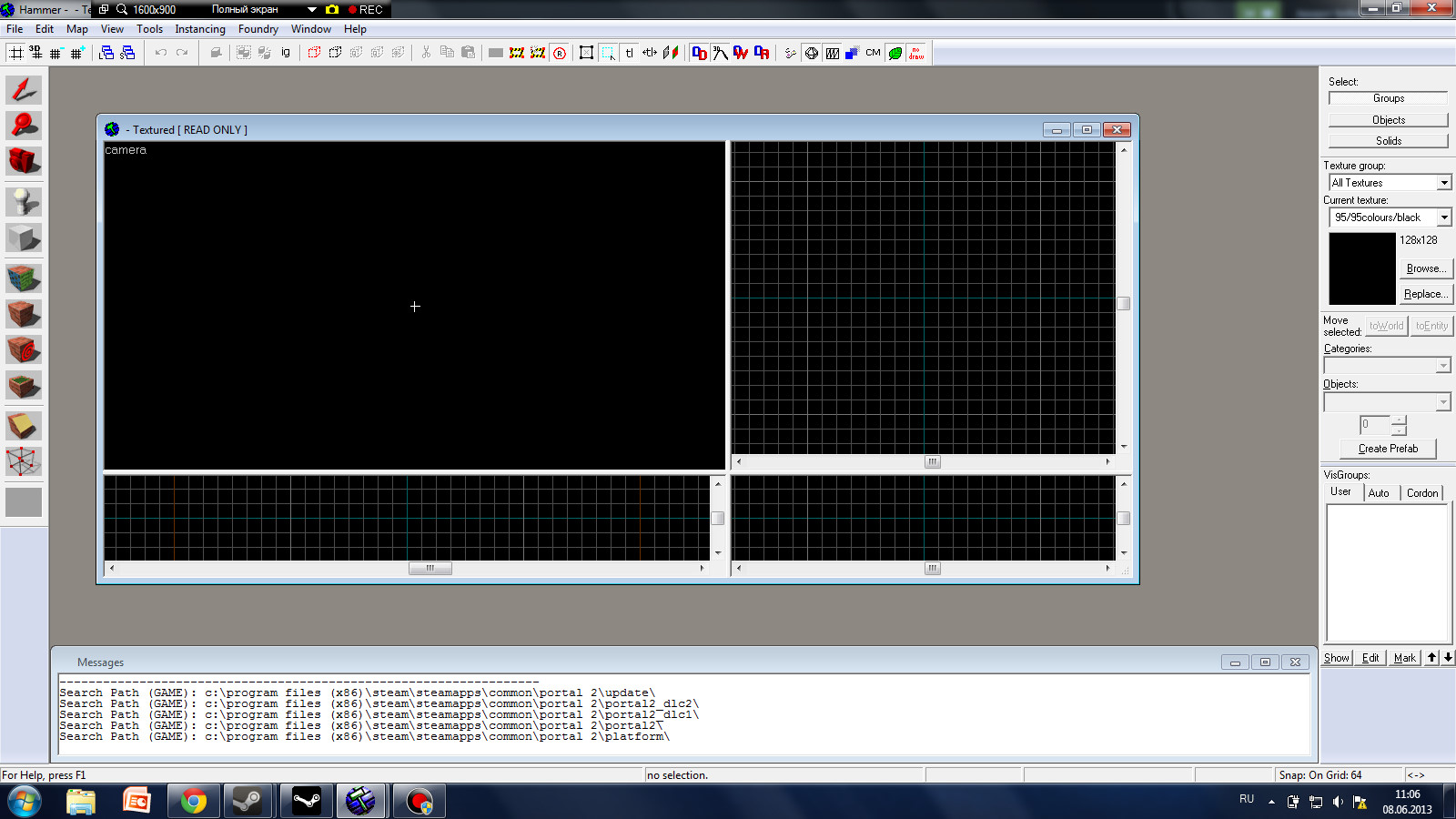Toggle the displacement mask DD icon
Viewport: 1456px width, 819px height.
699,53
